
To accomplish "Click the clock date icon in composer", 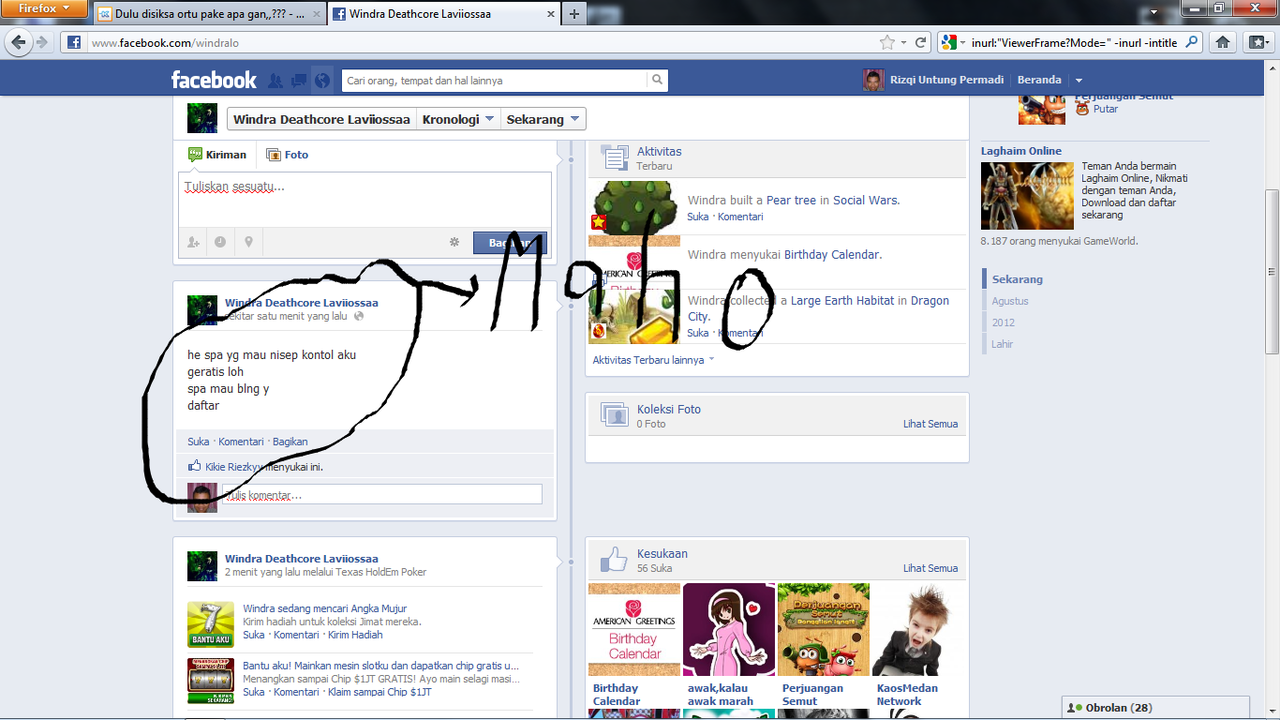I will [220, 242].
